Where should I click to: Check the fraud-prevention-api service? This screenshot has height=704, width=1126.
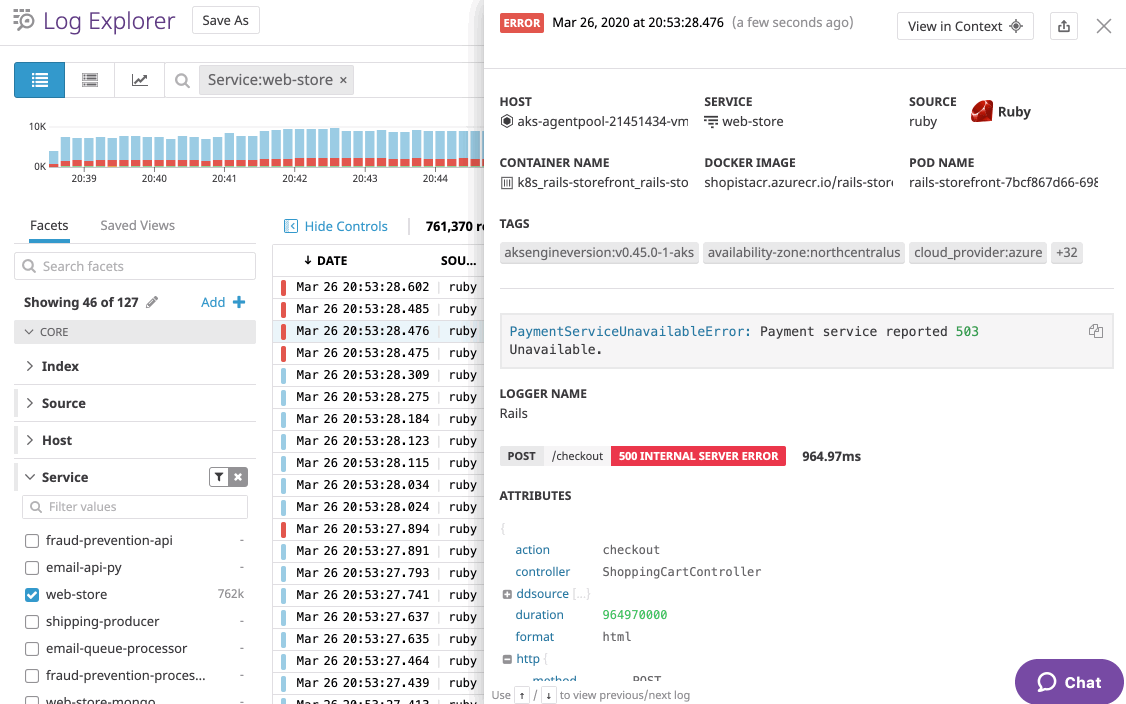[x=32, y=540]
